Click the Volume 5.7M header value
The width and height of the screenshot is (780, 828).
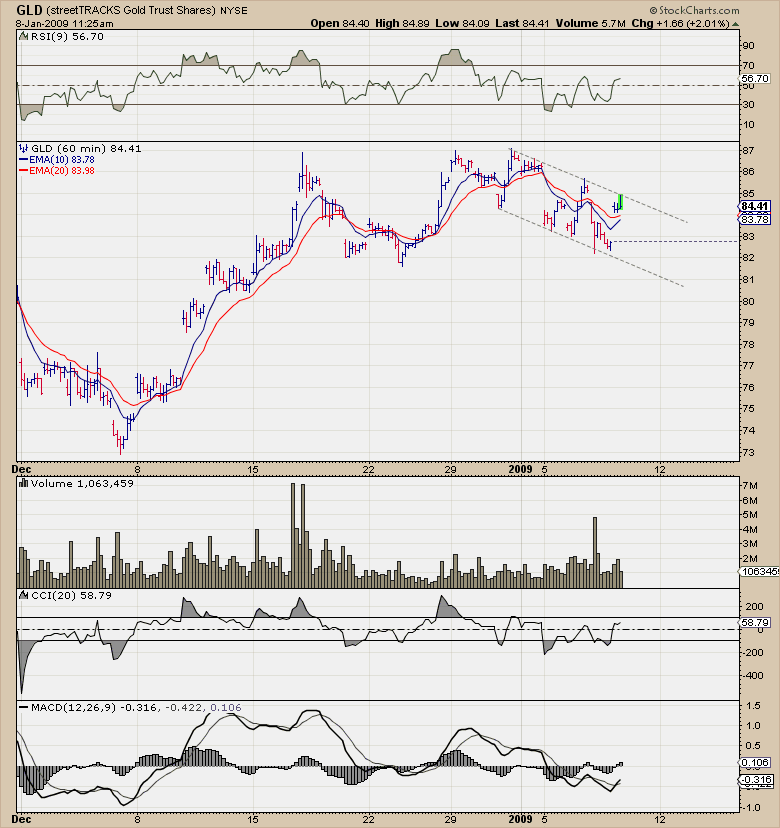tap(590, 23)
